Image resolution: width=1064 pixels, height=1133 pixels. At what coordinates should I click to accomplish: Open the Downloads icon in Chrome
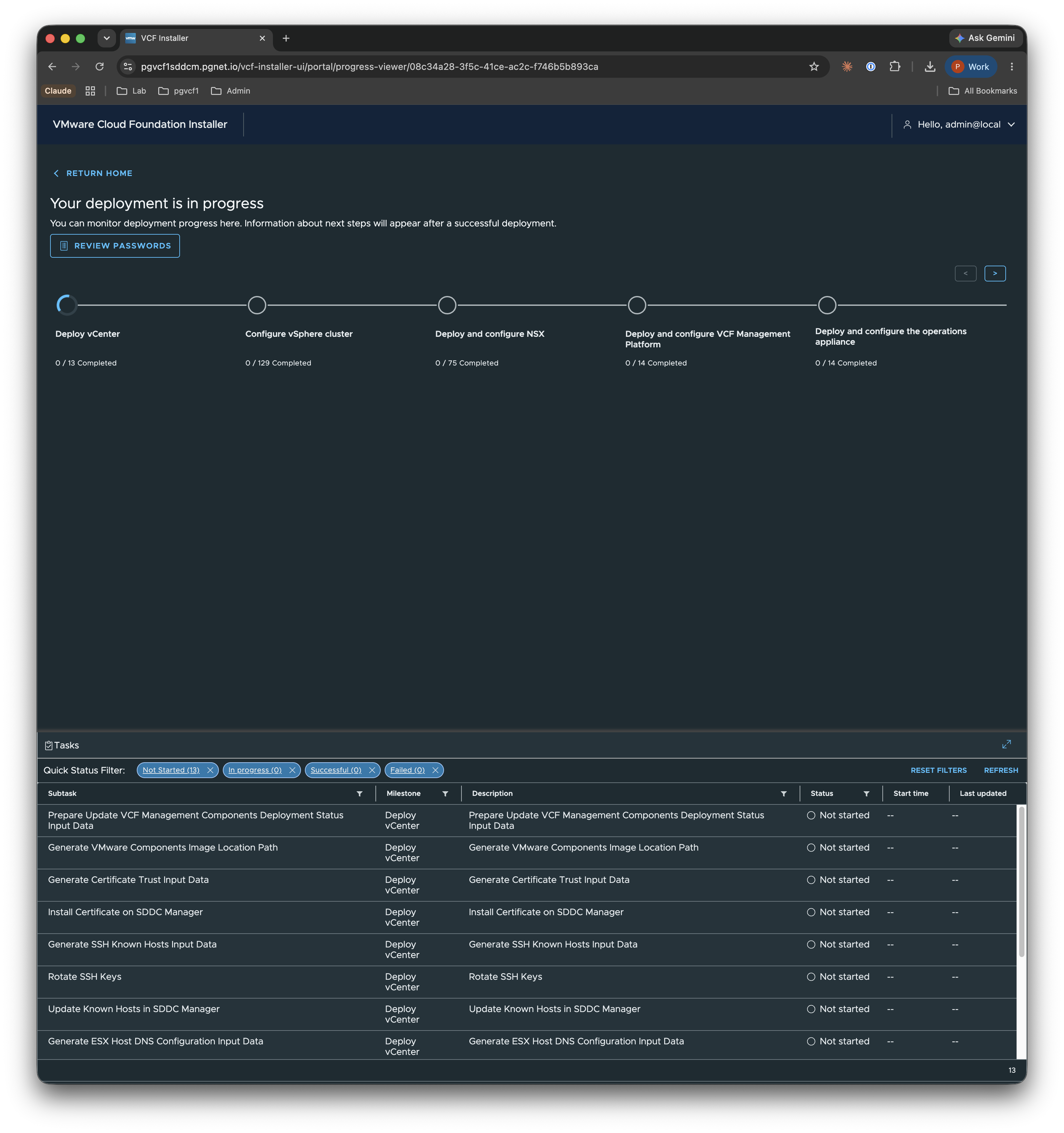click(x=930, y=67)
